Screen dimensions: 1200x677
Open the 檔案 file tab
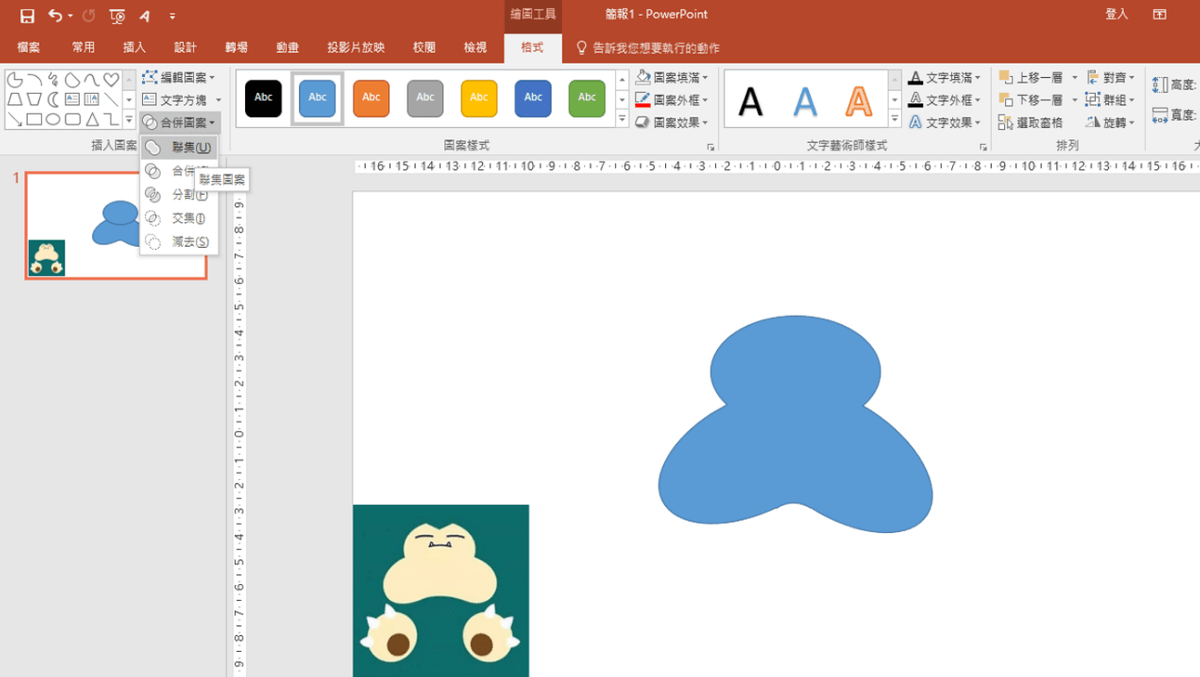pos(29,47)
